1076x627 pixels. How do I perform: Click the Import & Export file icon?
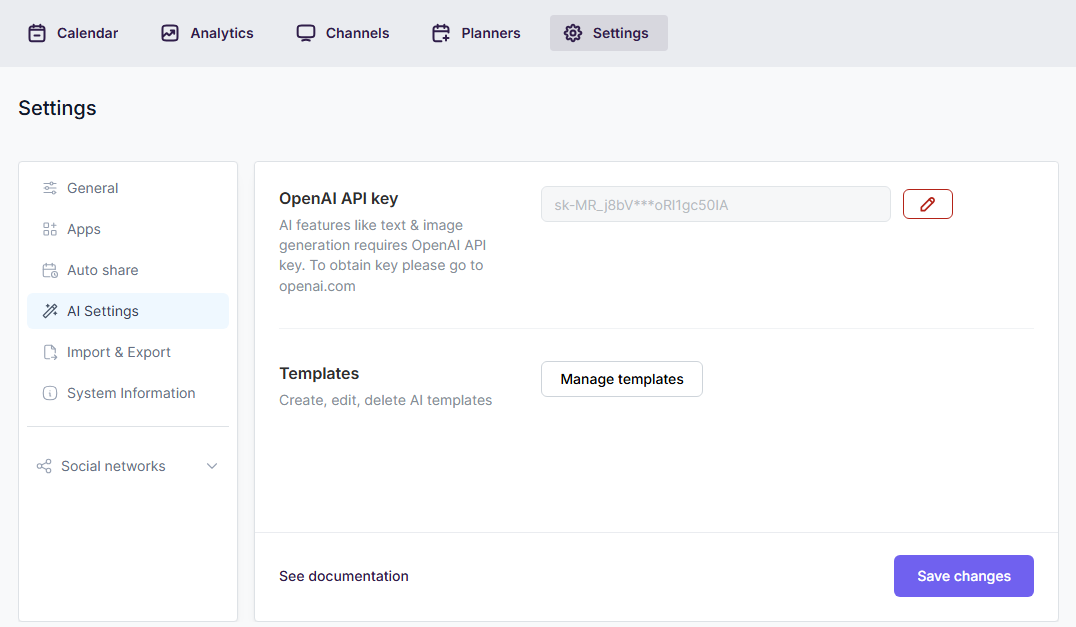50,352
